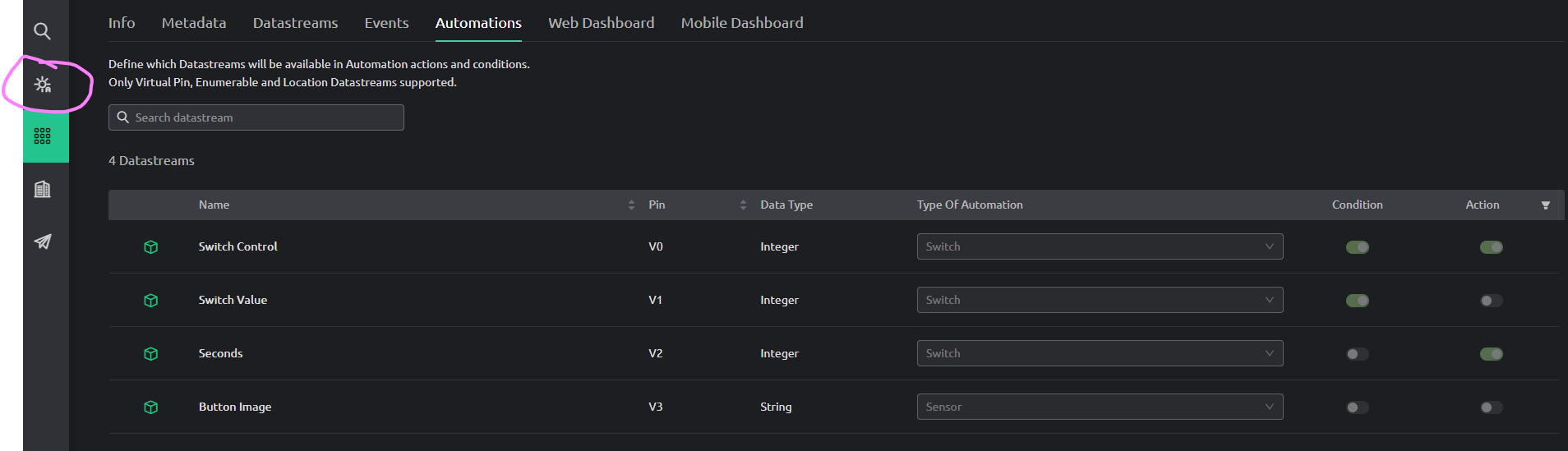Expand the Sensor dropdown for Button Image
Screen dimensions: 1568x451
tap(1100, 407)
